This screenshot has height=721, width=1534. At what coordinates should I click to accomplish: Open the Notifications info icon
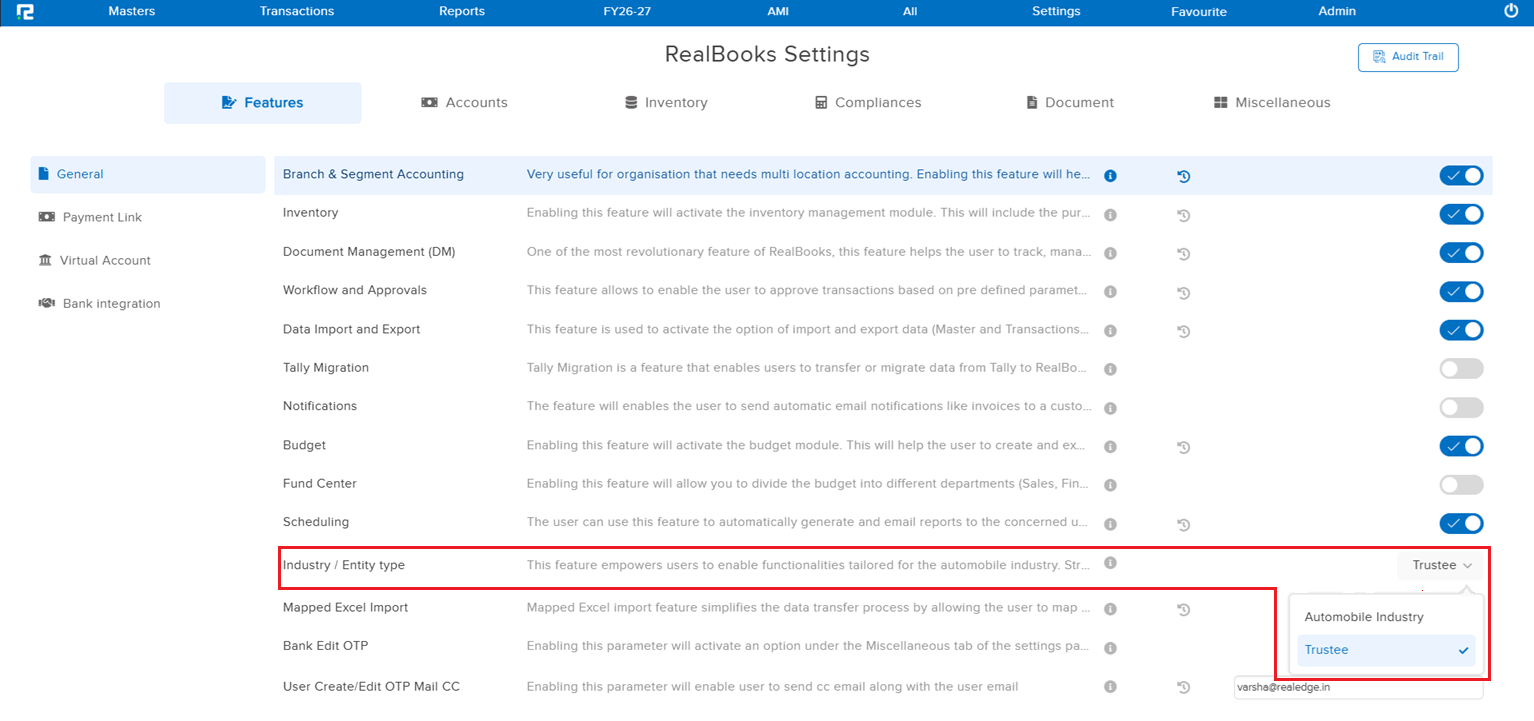point(1110,408)
